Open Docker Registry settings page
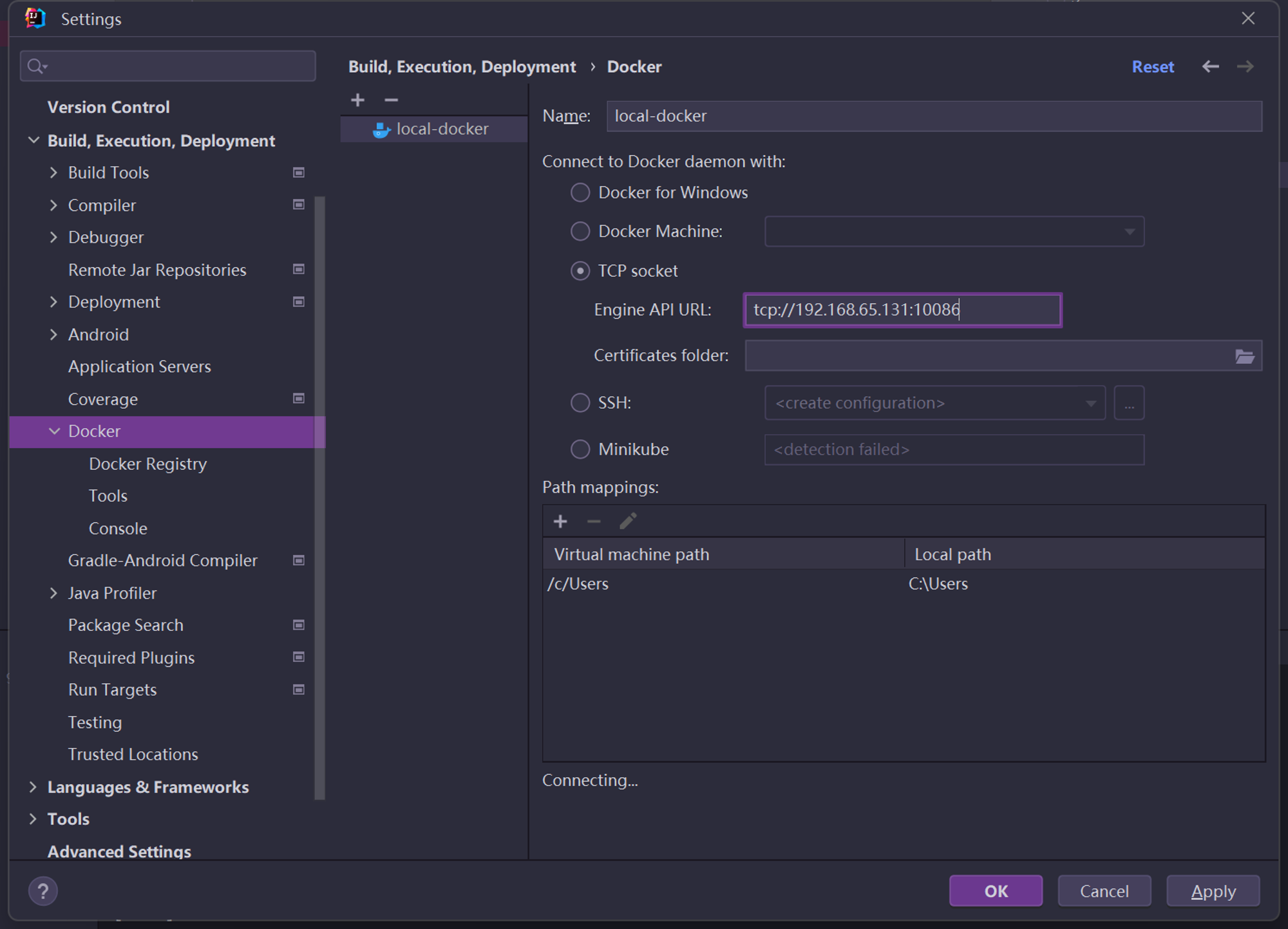The height and width of the screenshot is (929, 1288). click(x=147, y=464)
